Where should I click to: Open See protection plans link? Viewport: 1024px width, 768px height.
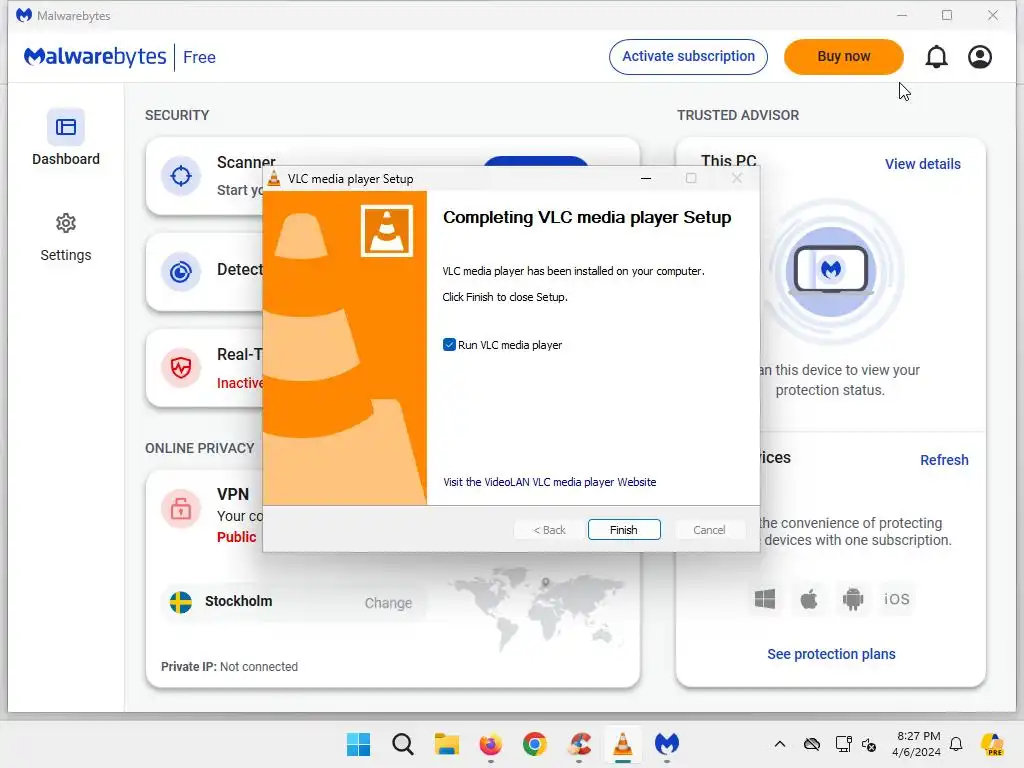831,654
